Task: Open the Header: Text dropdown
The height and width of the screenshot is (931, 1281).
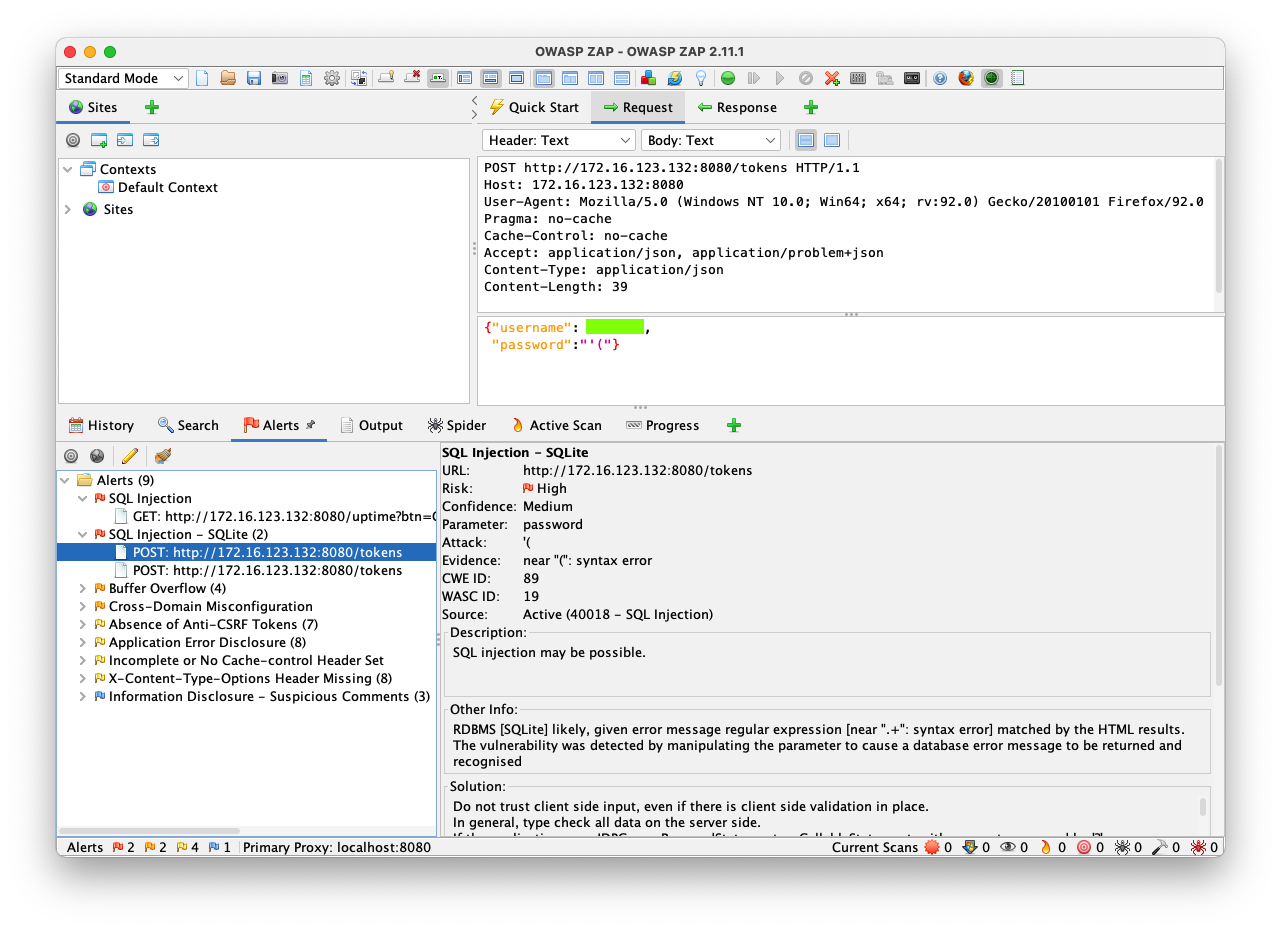Action: [x=558, y=140]
